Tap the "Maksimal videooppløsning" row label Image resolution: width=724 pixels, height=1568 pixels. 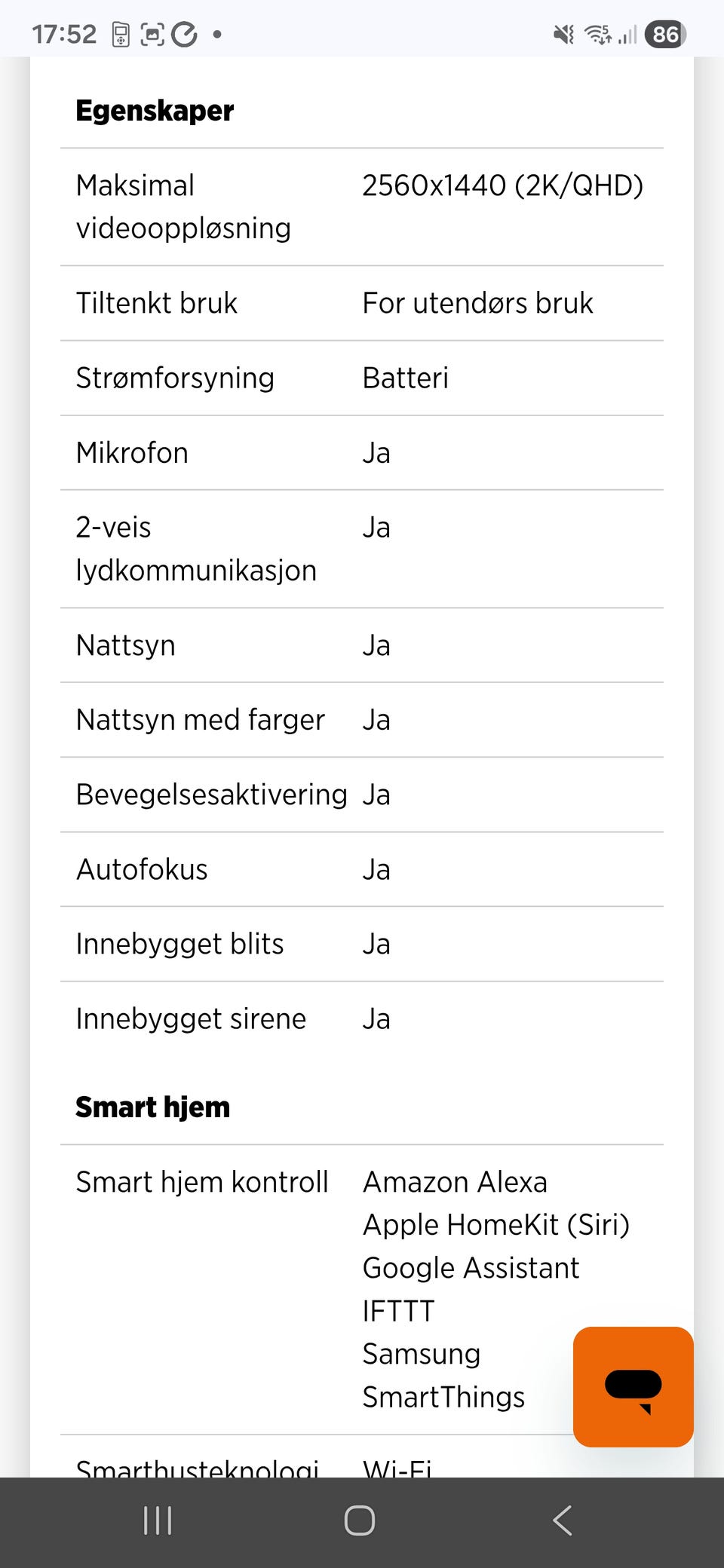[x=183, y=207]
